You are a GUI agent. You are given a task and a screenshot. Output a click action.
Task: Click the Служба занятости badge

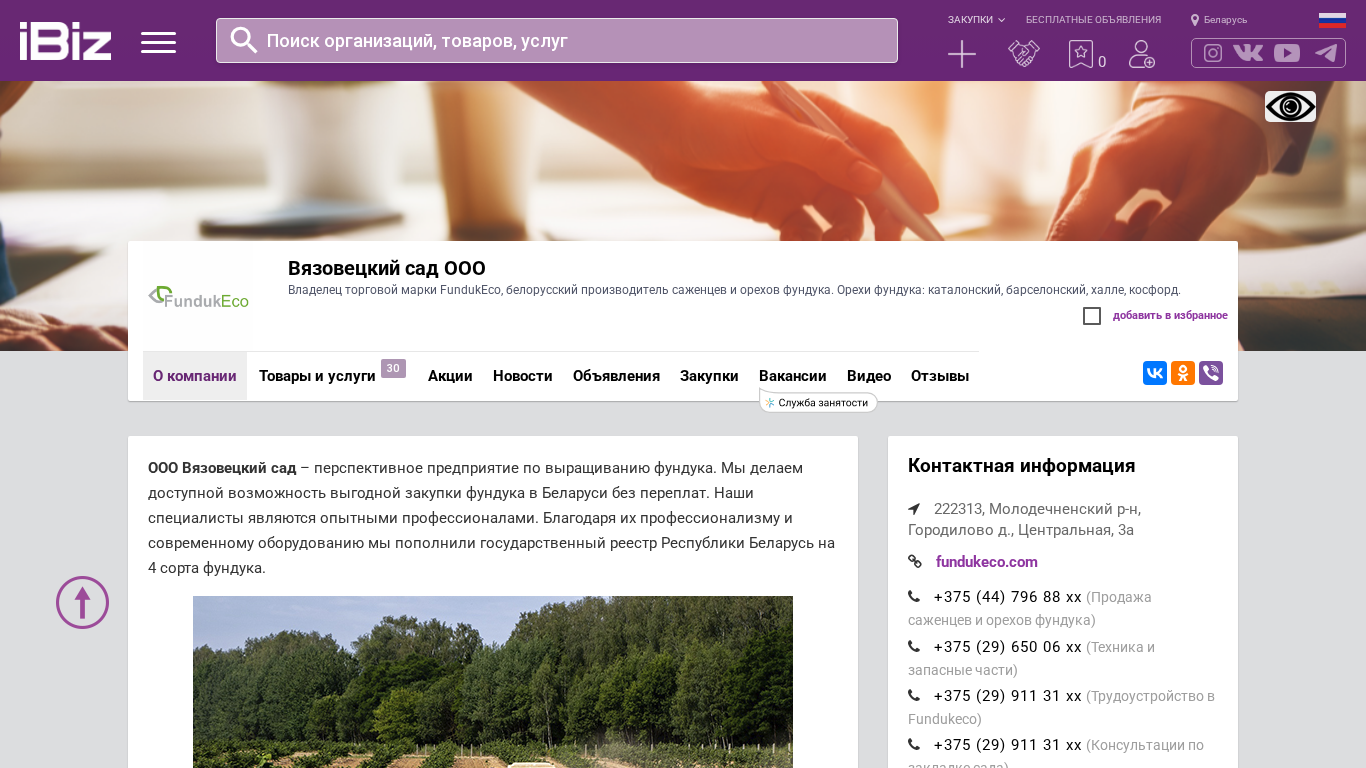818,402
